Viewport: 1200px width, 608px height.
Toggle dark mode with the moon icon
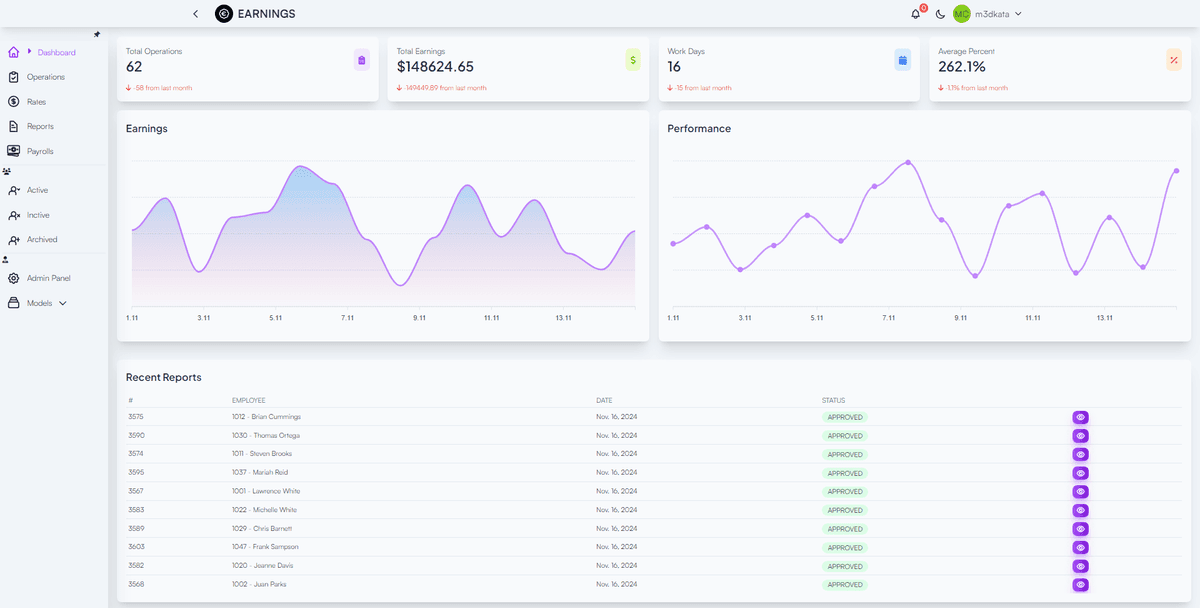click(939, 14)
